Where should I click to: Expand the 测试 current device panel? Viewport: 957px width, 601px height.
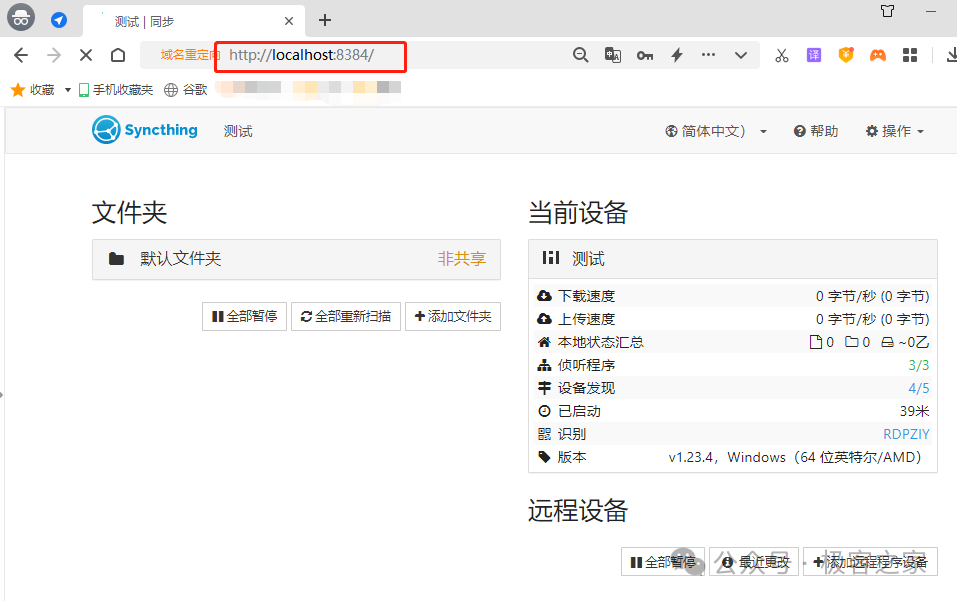click(732, 259)
